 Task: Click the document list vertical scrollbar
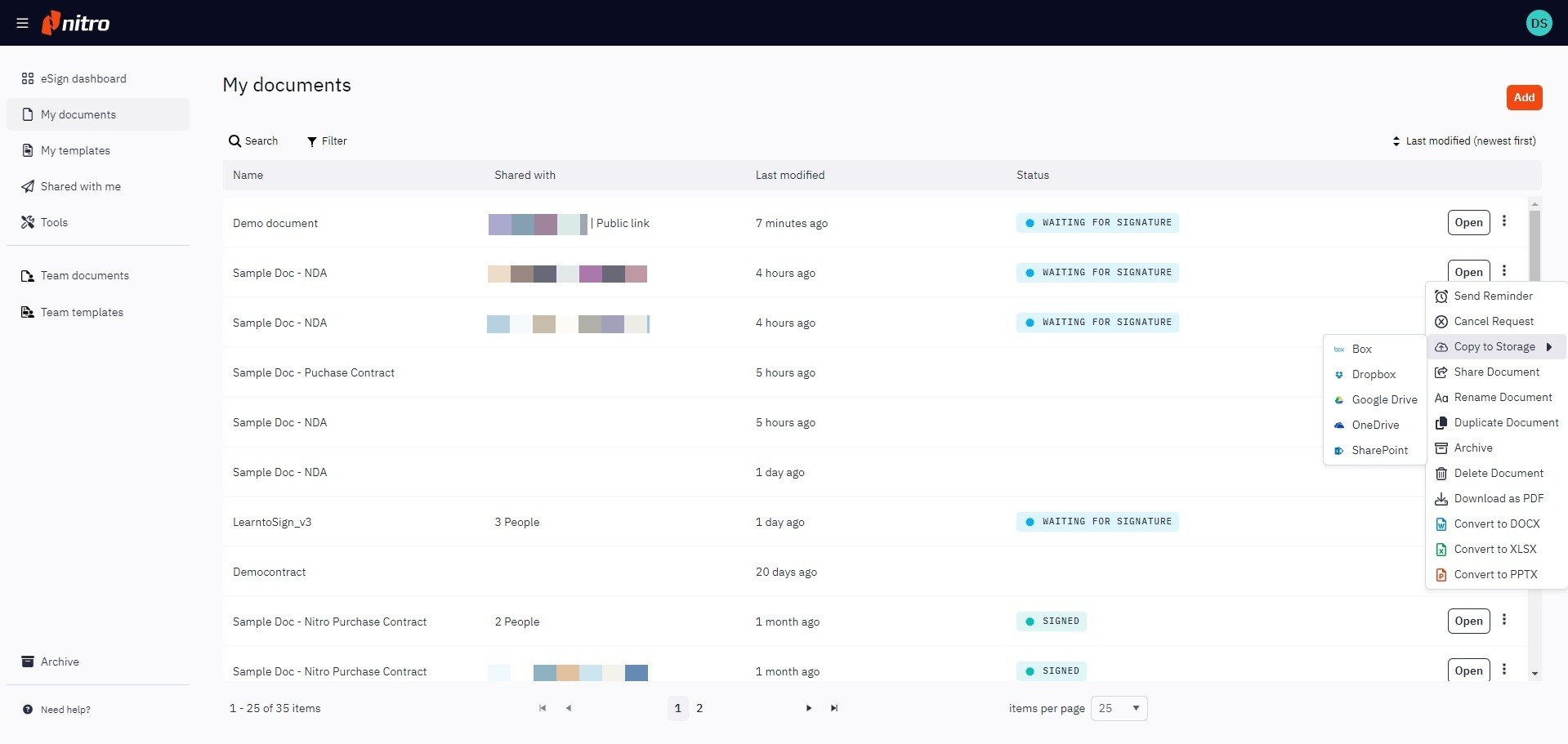[x=1534, y=245]
